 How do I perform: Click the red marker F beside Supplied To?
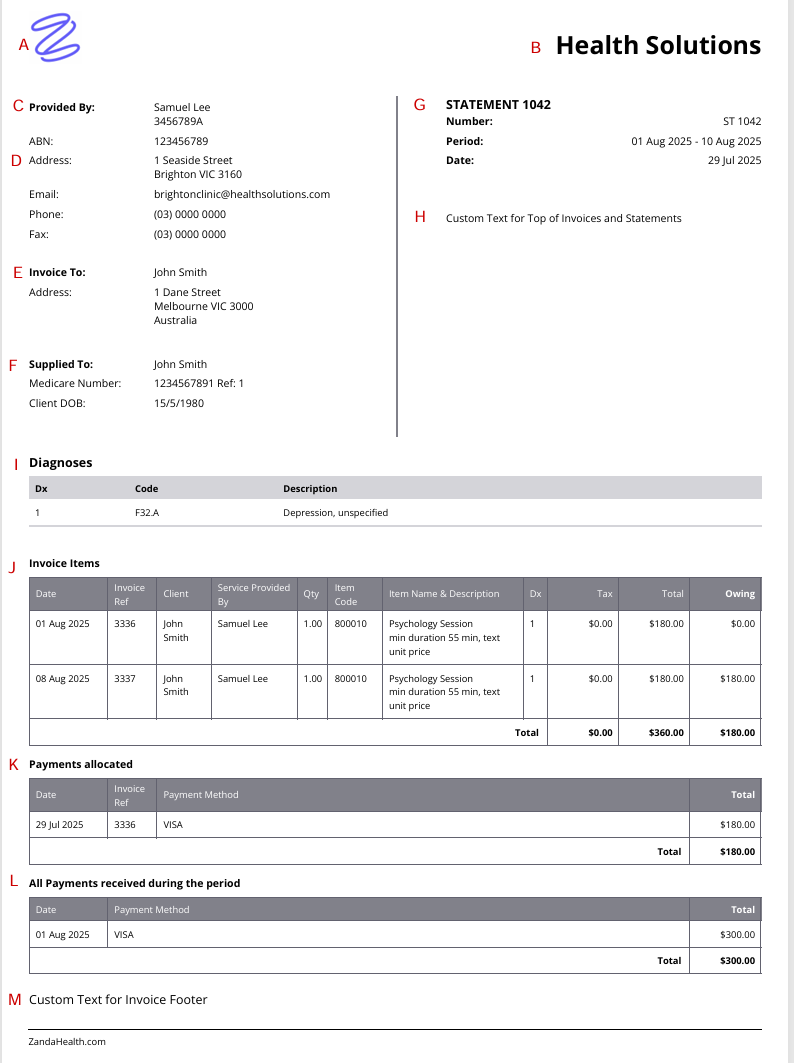click(x=13, y=365)
